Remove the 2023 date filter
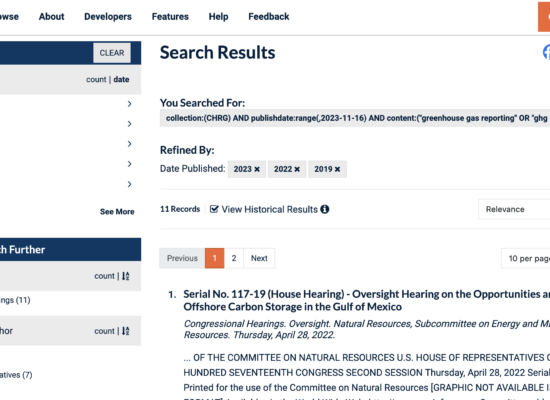 tap(257, 169)
